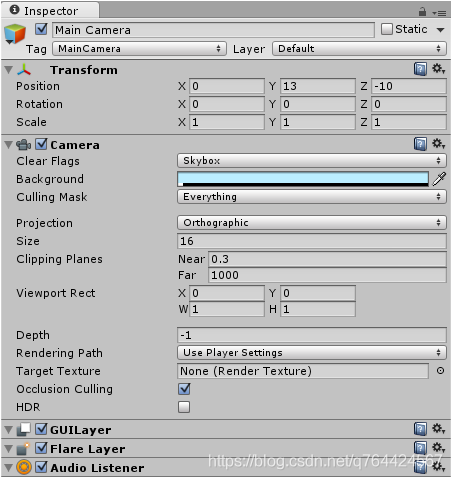Open the Inspector panel options menu
Viewport: 453px width, 480px height.
click(x=439, y=13)
